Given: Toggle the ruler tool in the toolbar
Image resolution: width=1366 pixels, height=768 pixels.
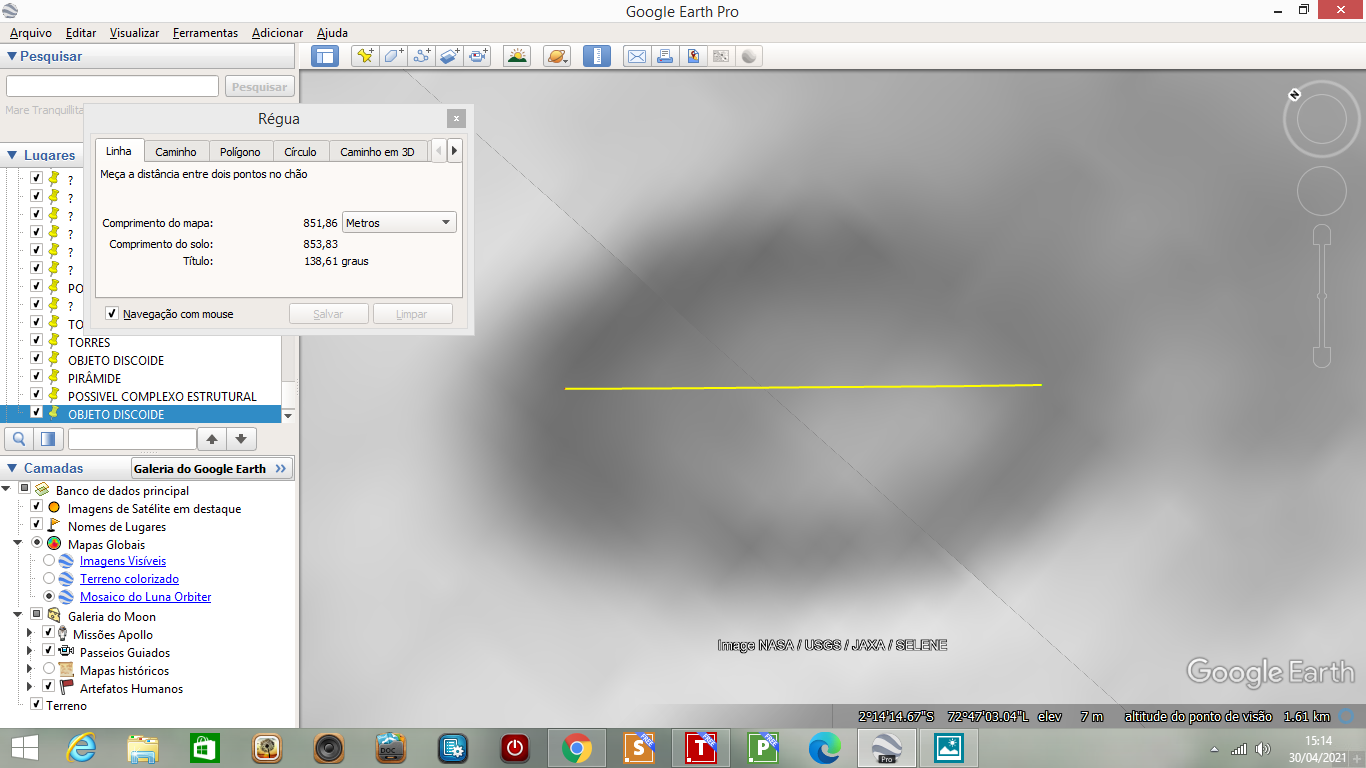Looking at the screenshot, I should [597, 56].
